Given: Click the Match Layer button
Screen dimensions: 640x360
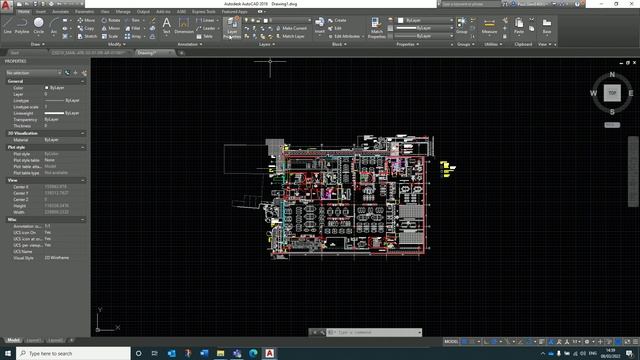Looking at the screenshot, I should tap(290, 36).
